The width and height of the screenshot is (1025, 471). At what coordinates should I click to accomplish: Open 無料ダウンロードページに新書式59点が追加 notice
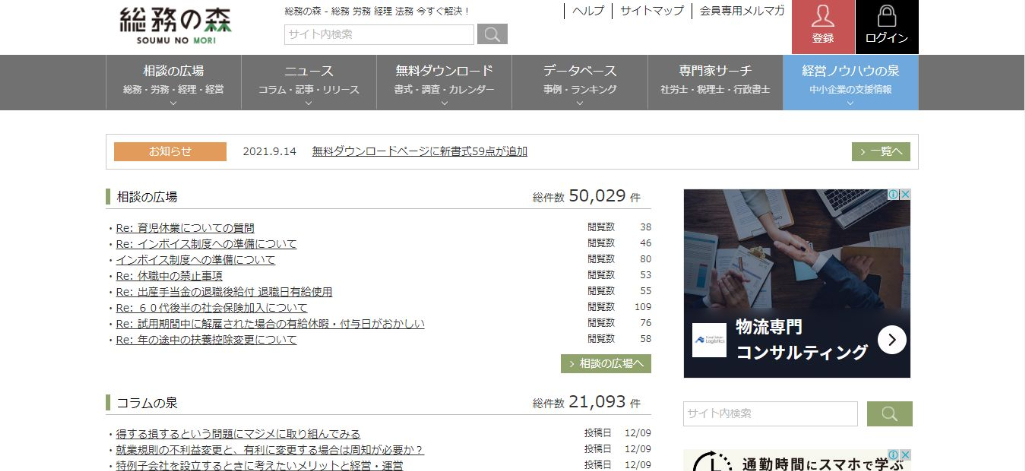click(x=420, y=152)
